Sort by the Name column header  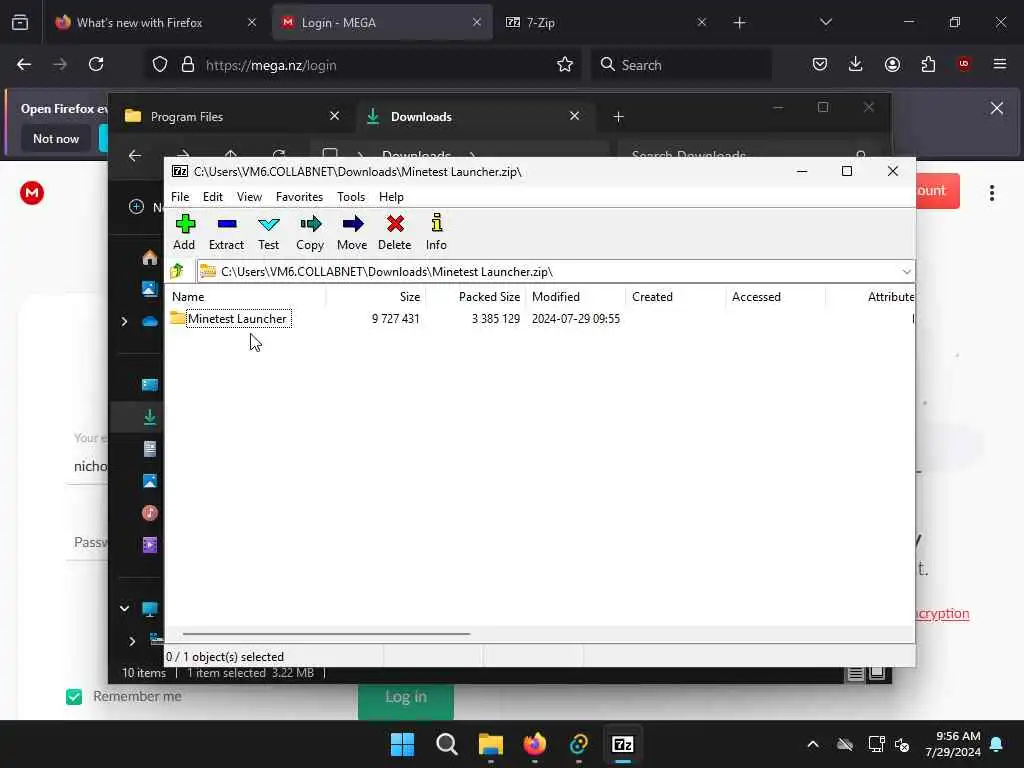pyautogui.click(x=246, y=296)
